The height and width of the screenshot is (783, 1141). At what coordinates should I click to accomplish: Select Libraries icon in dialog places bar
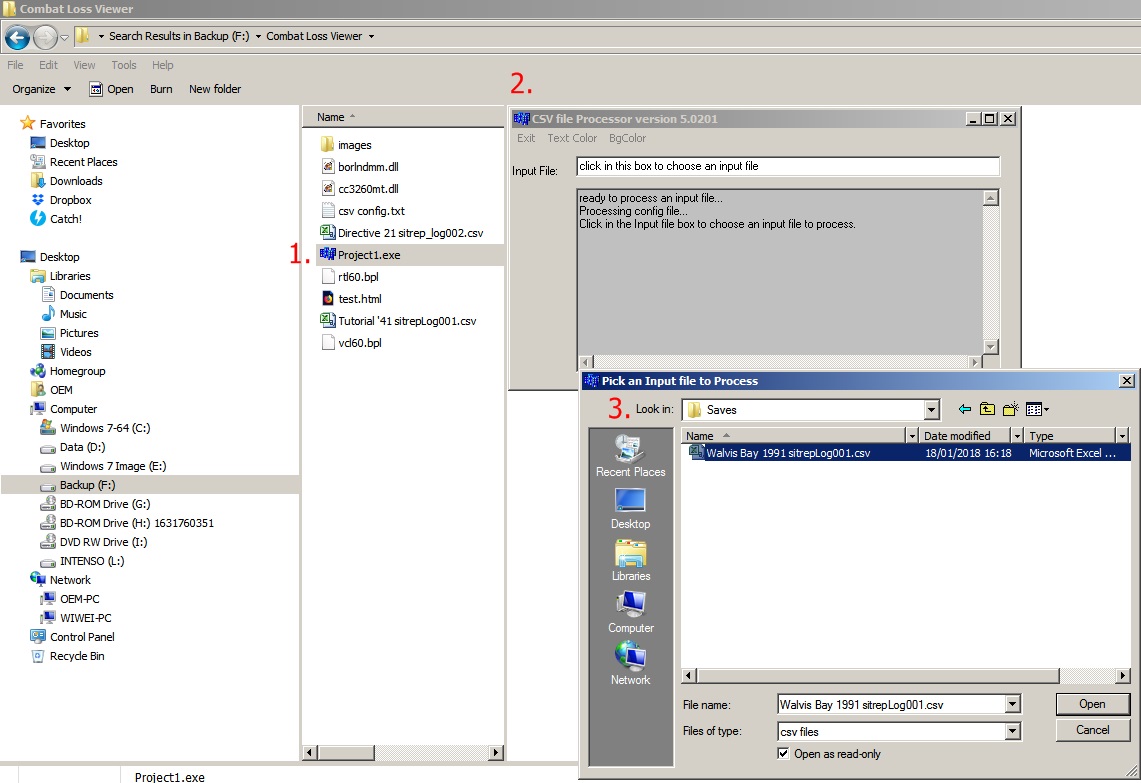630,560
